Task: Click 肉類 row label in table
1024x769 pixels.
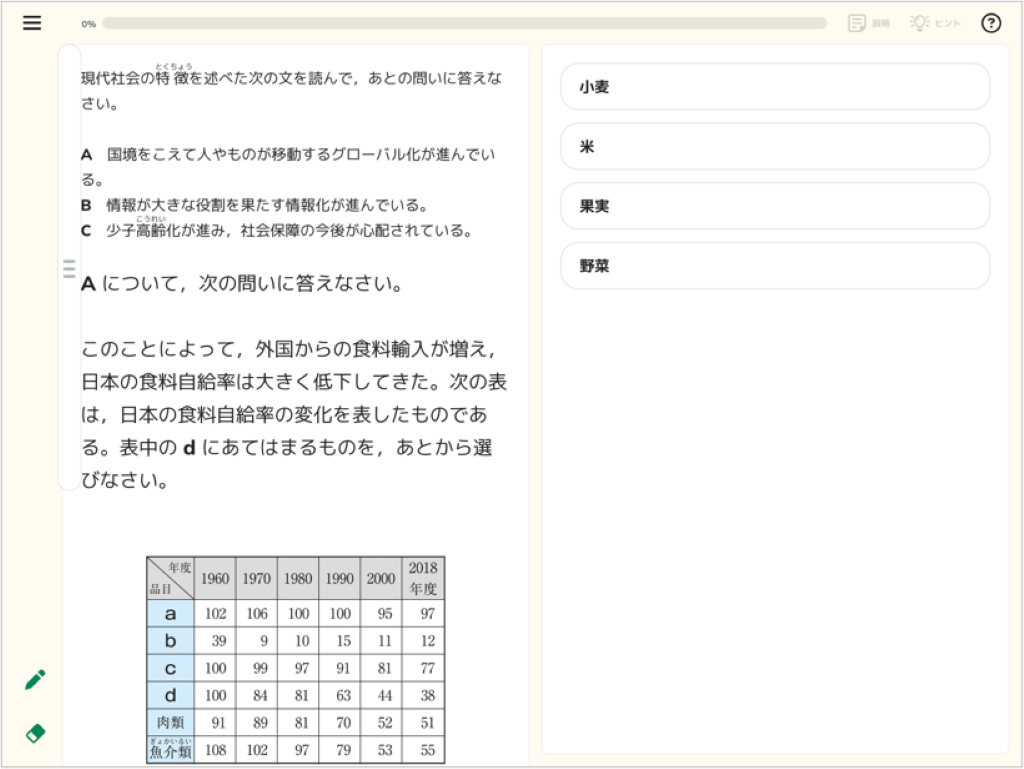Action: [170, 723]
